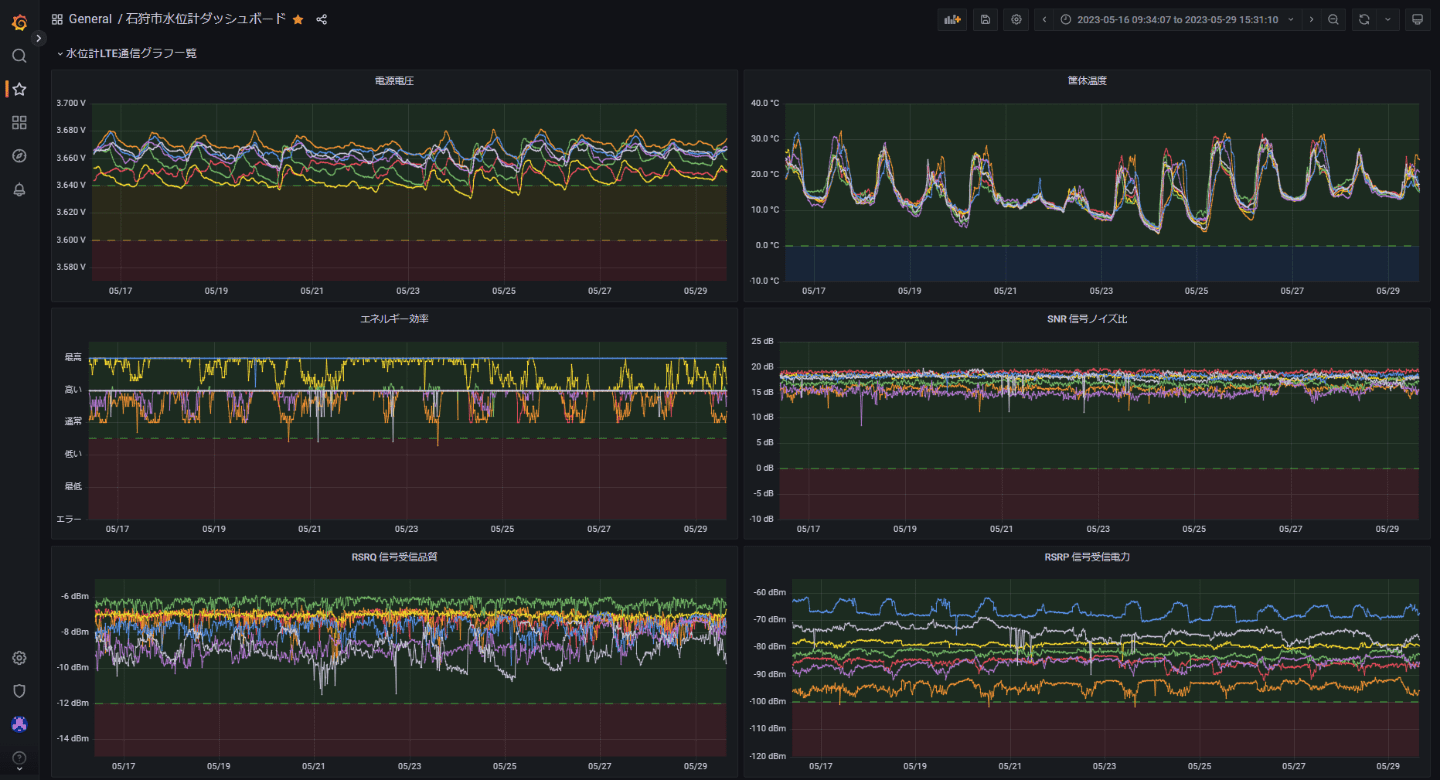Viewport: 1440px width, 780px height.
Task: Click the General folder breadcrumb link
Action: tap(90, 19)
